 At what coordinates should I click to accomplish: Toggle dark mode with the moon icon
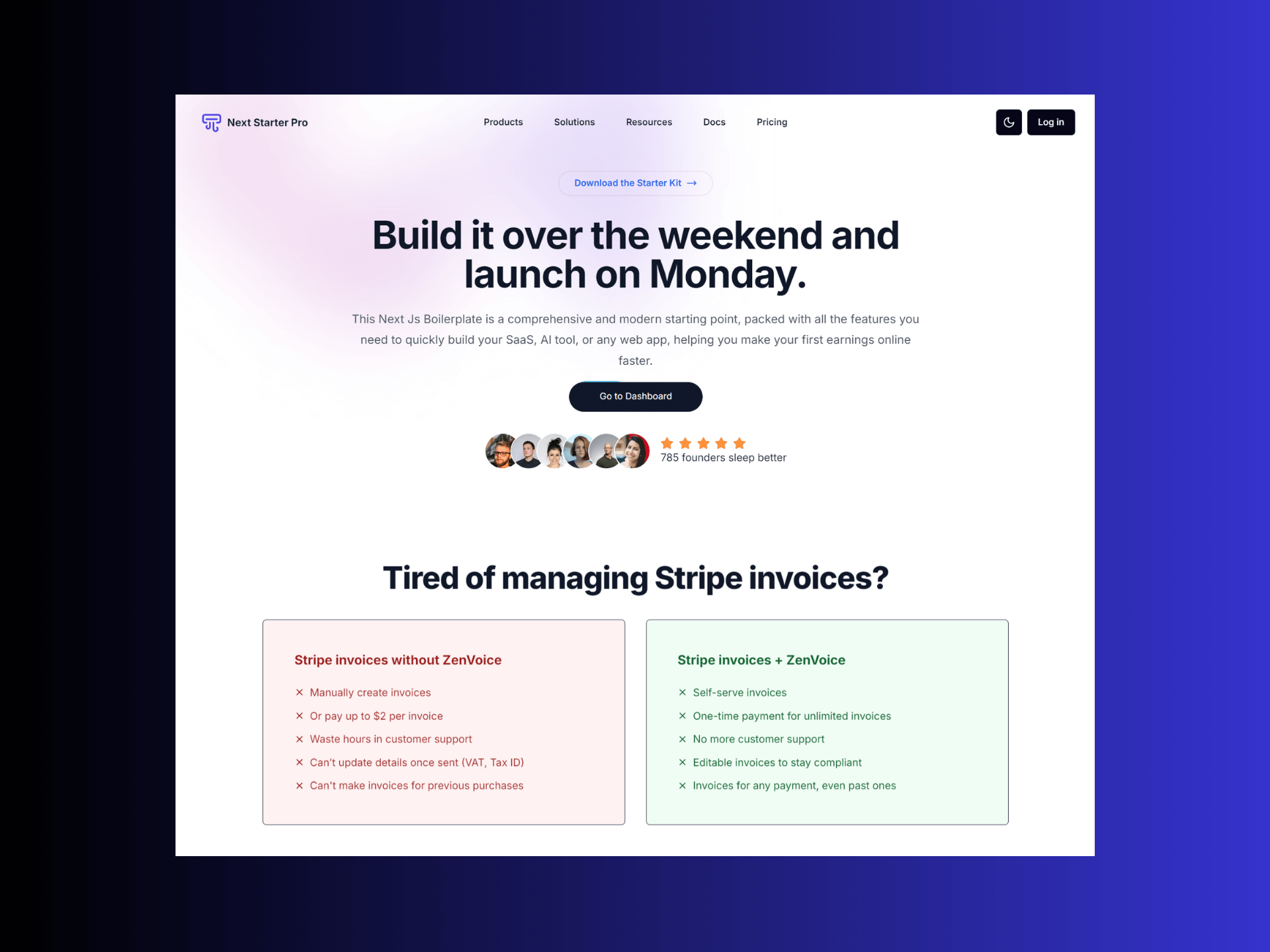[1009, 122]
